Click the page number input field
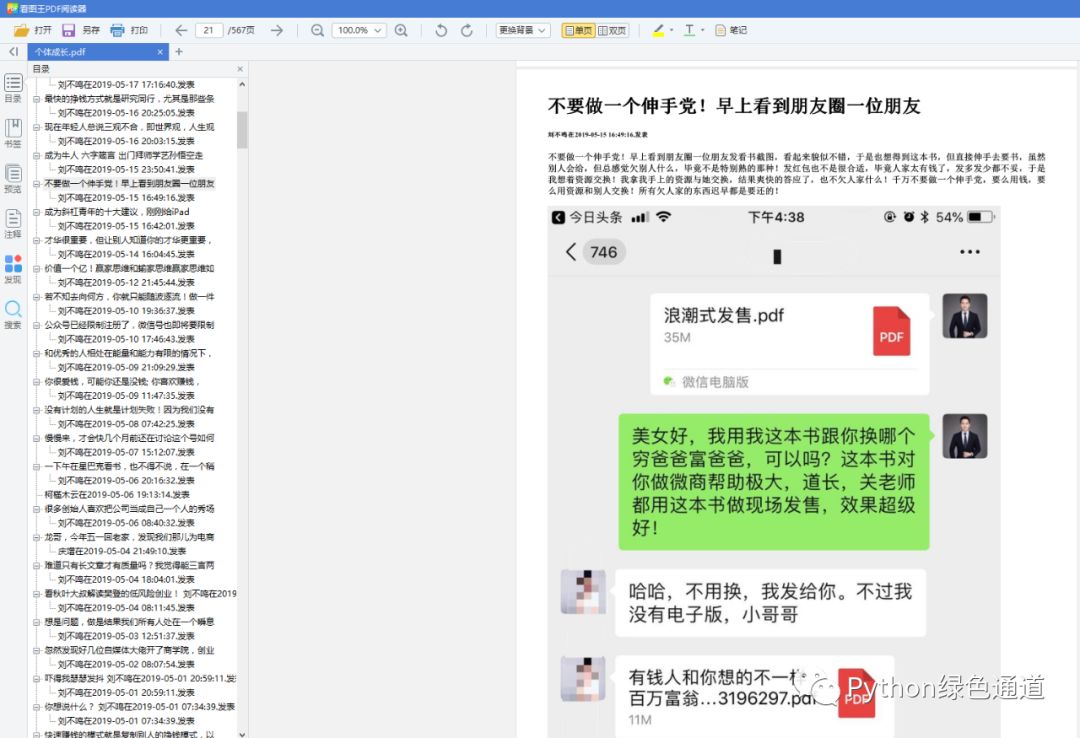 209,30
